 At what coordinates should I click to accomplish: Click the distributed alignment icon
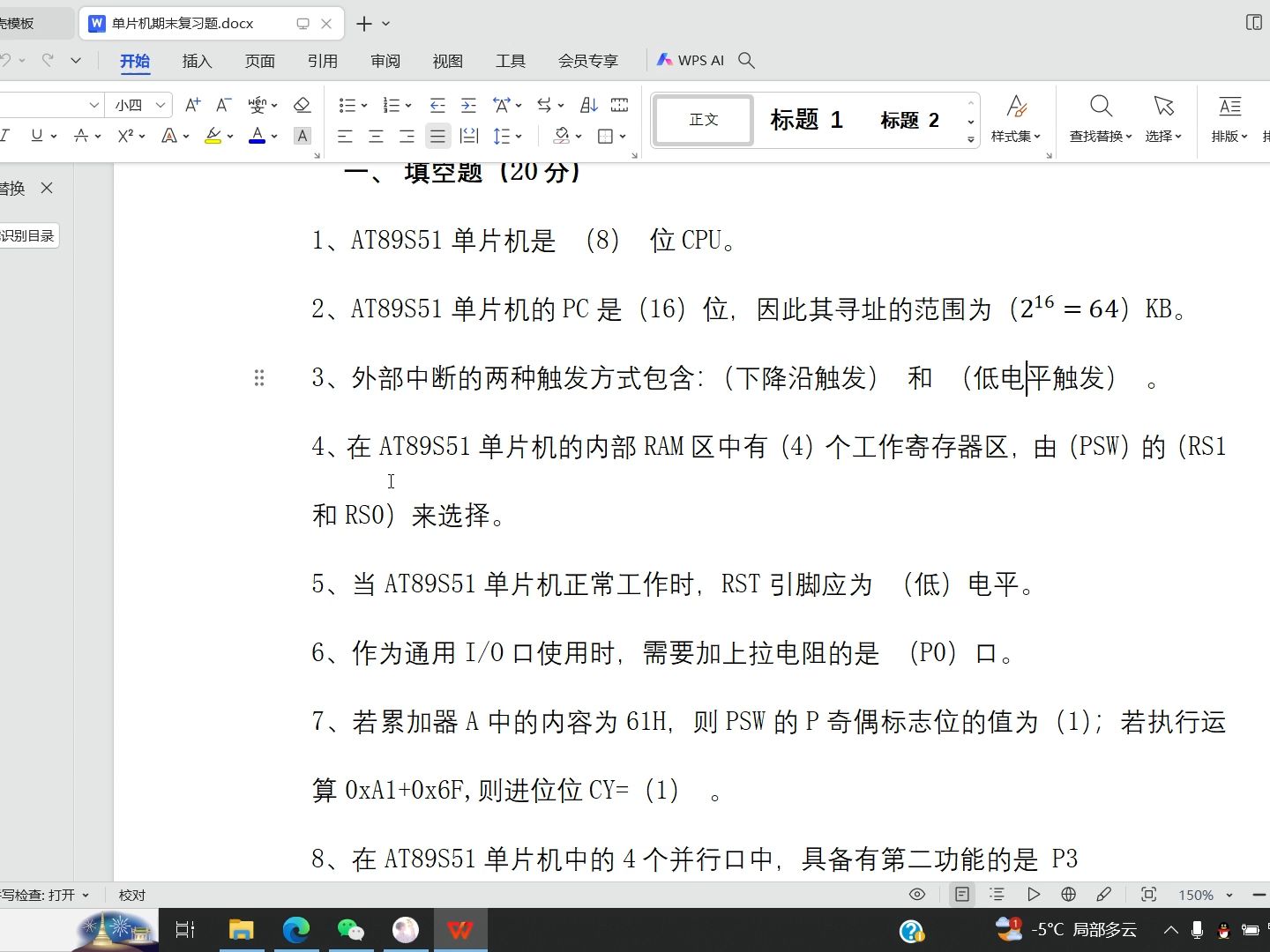pyautogui.click(x=469, y=136)
